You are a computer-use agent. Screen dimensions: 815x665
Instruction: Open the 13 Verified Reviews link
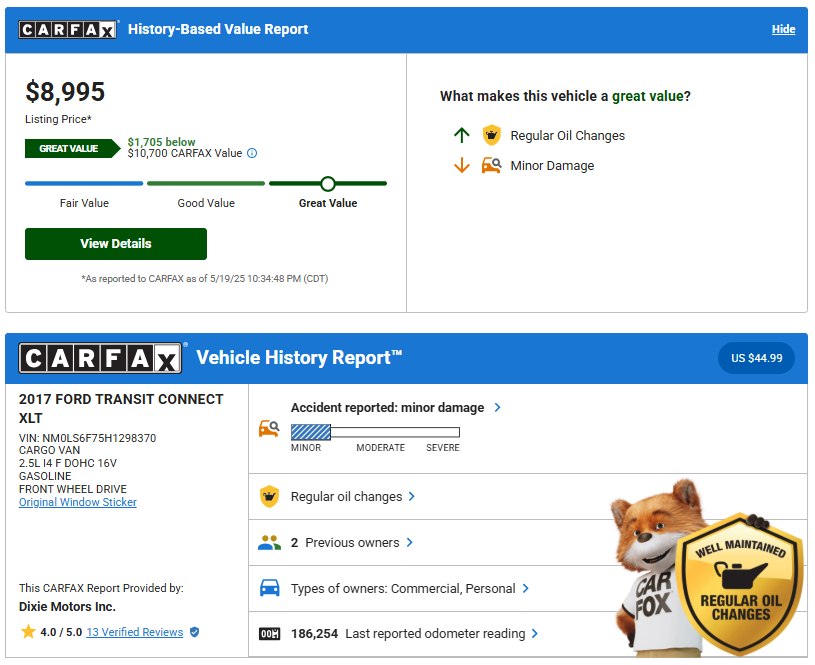135,632
